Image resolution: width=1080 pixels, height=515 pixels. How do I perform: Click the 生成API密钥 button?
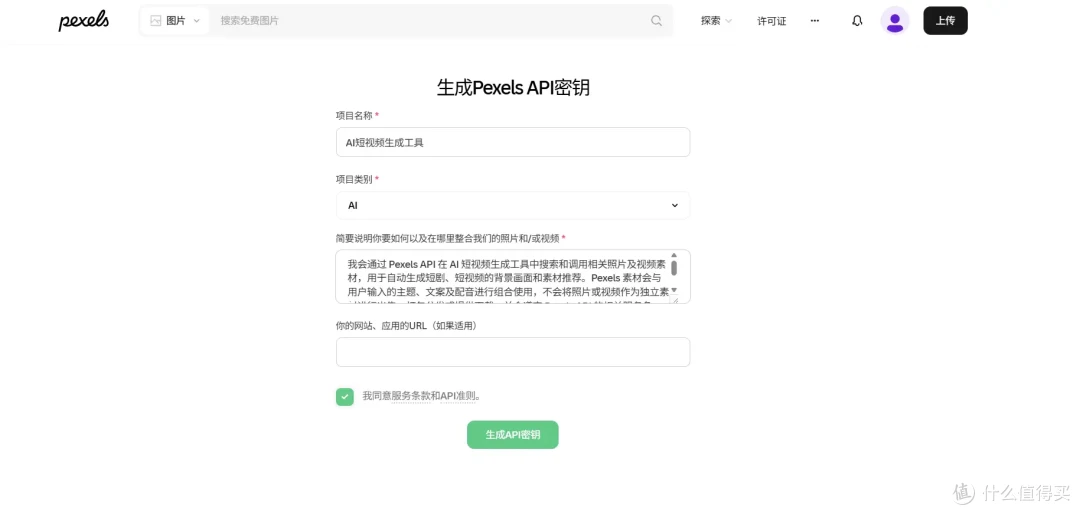[x=512, y=435]
